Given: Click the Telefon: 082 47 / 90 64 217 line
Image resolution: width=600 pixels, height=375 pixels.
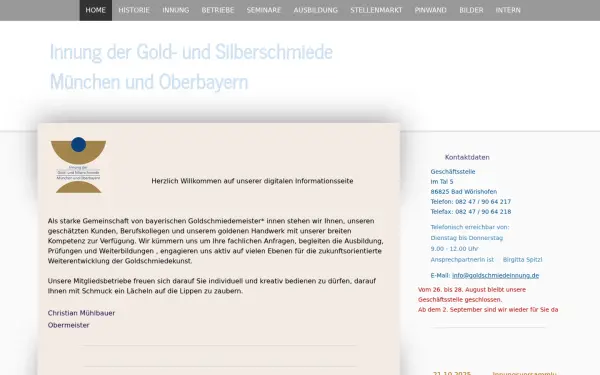Looking at the screenshot, I should point(471,202).
